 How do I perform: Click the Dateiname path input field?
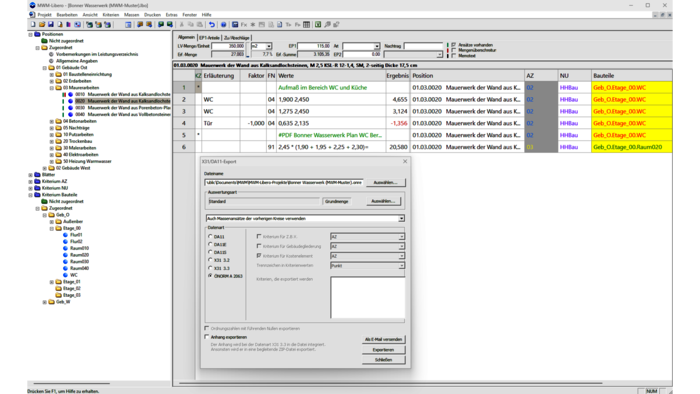point(284,182)
